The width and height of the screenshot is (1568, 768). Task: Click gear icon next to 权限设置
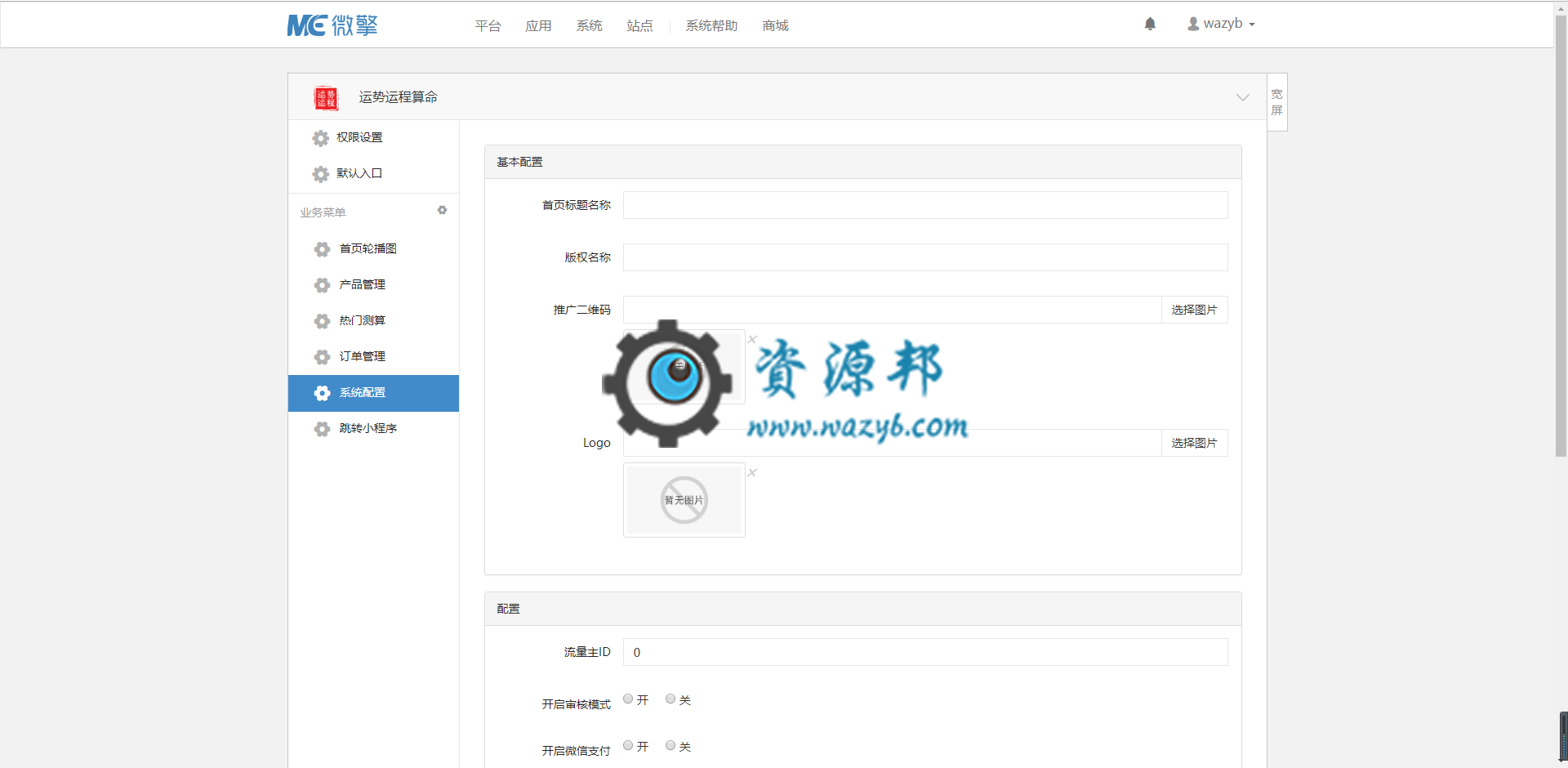[321, 138]
